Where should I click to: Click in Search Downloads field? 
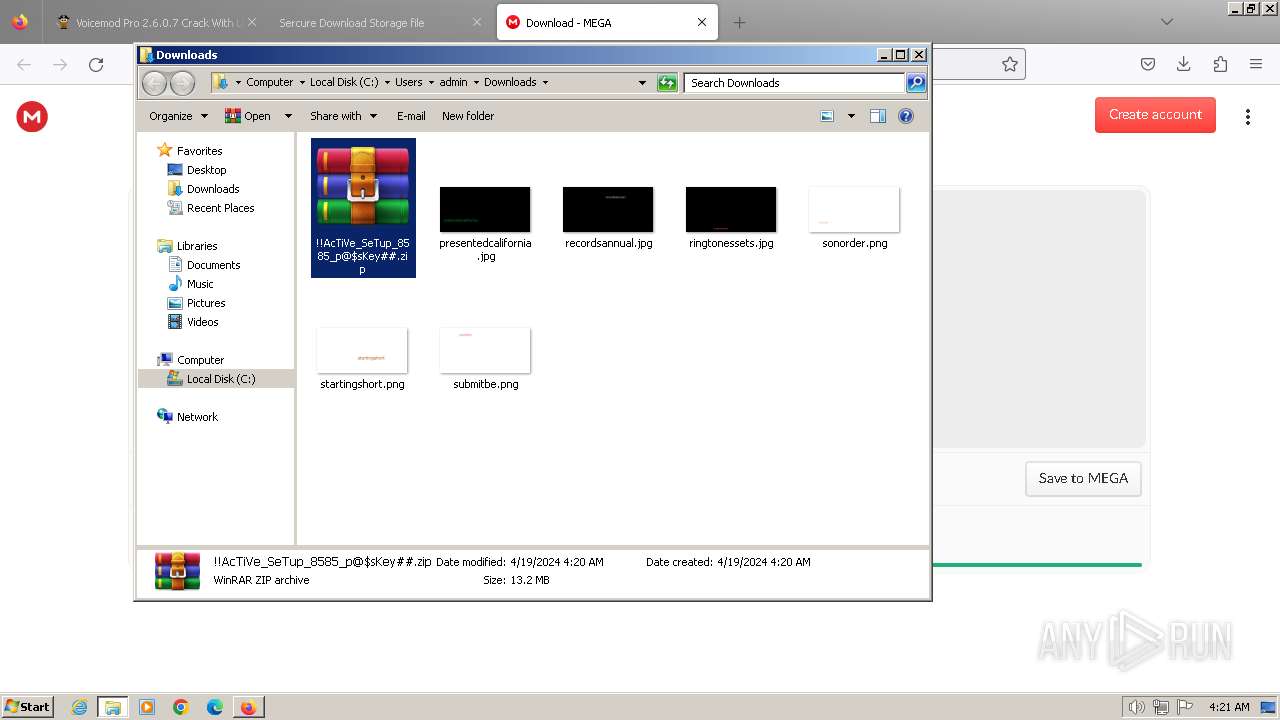coord(795,83)
